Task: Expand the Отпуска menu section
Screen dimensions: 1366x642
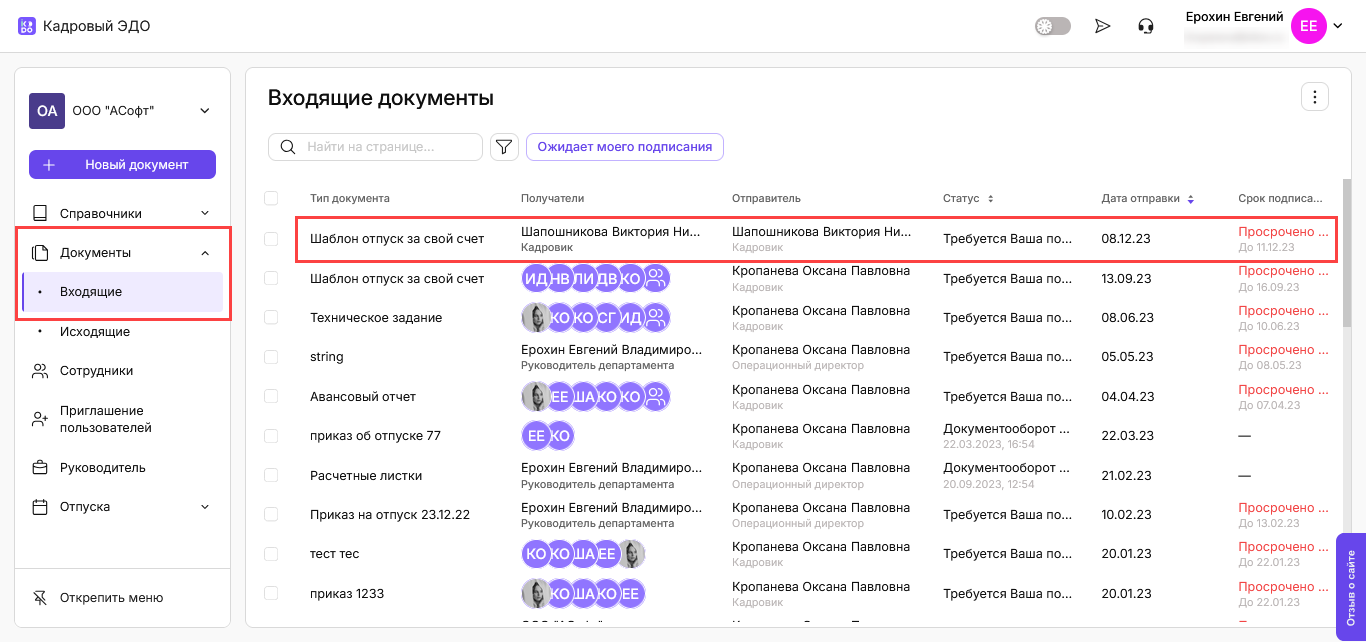Action: tap(205, 507)
